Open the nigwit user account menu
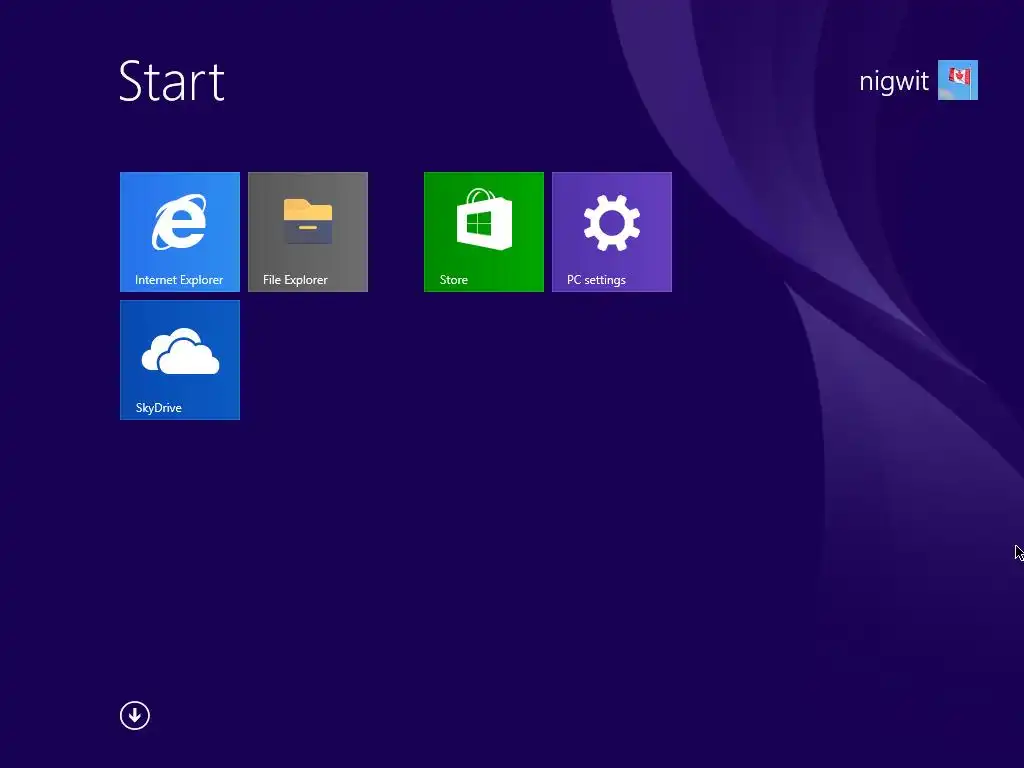The width and height of the screenshot is (1024, 768). coord(893,81)
